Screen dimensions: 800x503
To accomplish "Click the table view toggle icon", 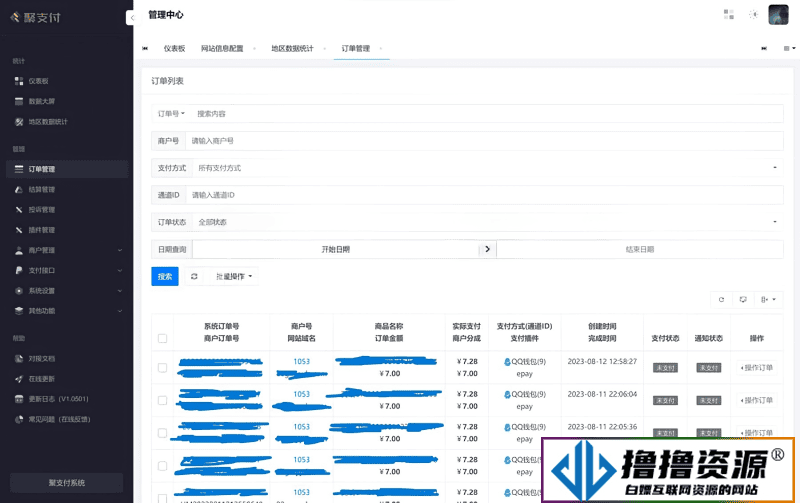I will click(x=743, y=299).
